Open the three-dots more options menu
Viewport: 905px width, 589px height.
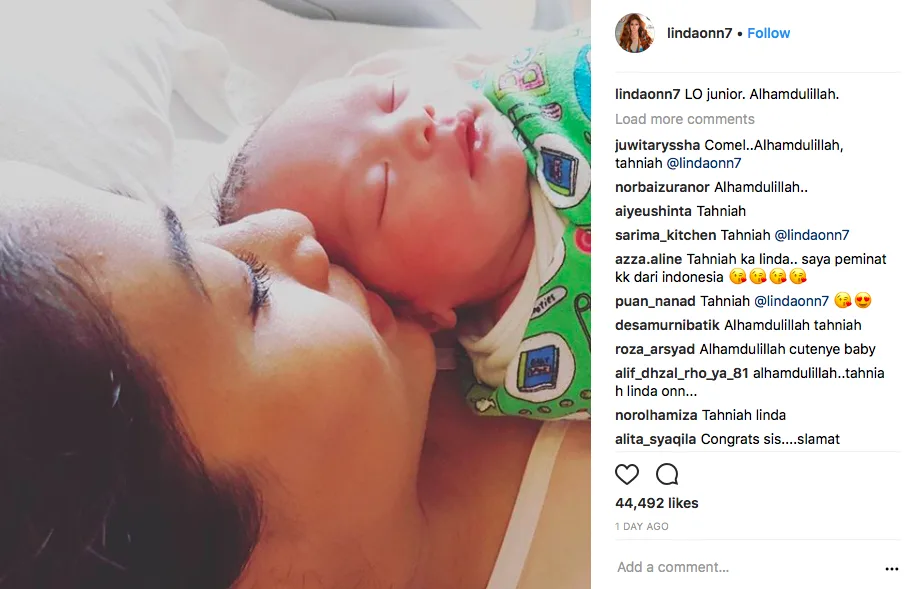892,569
